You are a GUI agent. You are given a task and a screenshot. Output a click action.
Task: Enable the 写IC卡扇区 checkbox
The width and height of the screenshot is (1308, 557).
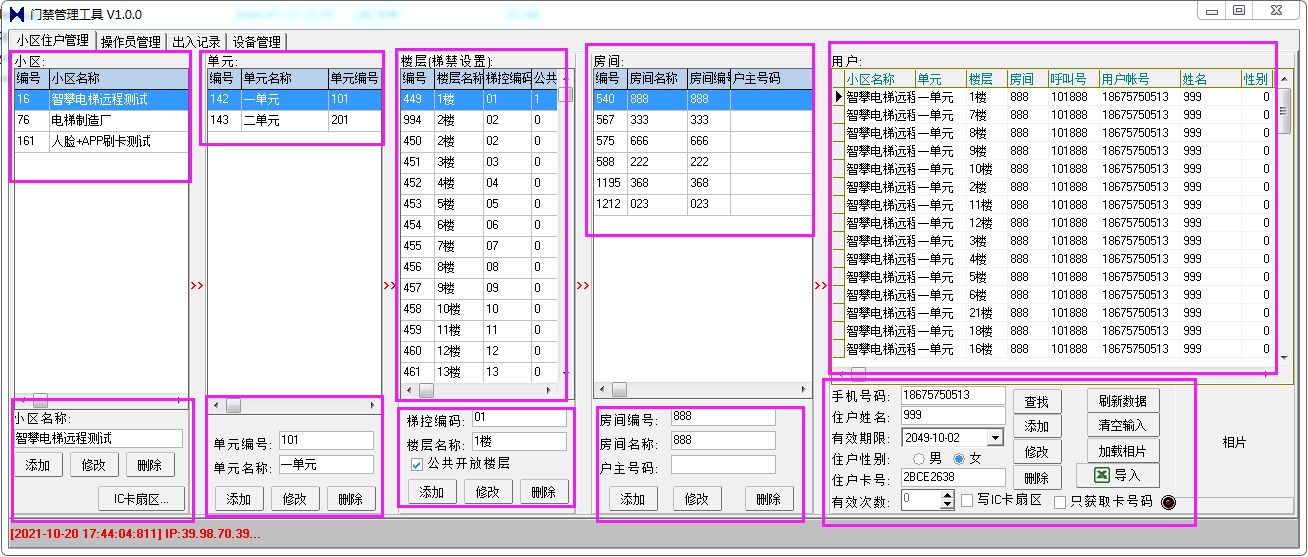click(967, 501)
